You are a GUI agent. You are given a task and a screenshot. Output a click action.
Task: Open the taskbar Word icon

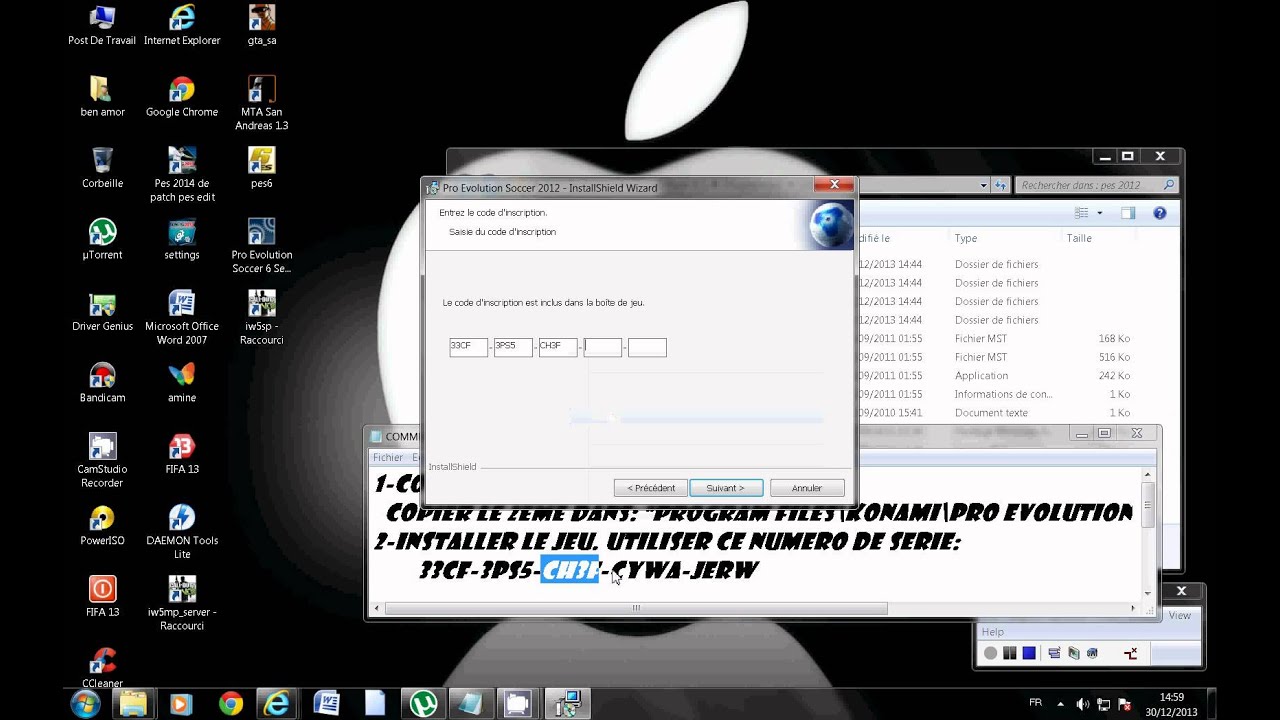pos(326,704)
